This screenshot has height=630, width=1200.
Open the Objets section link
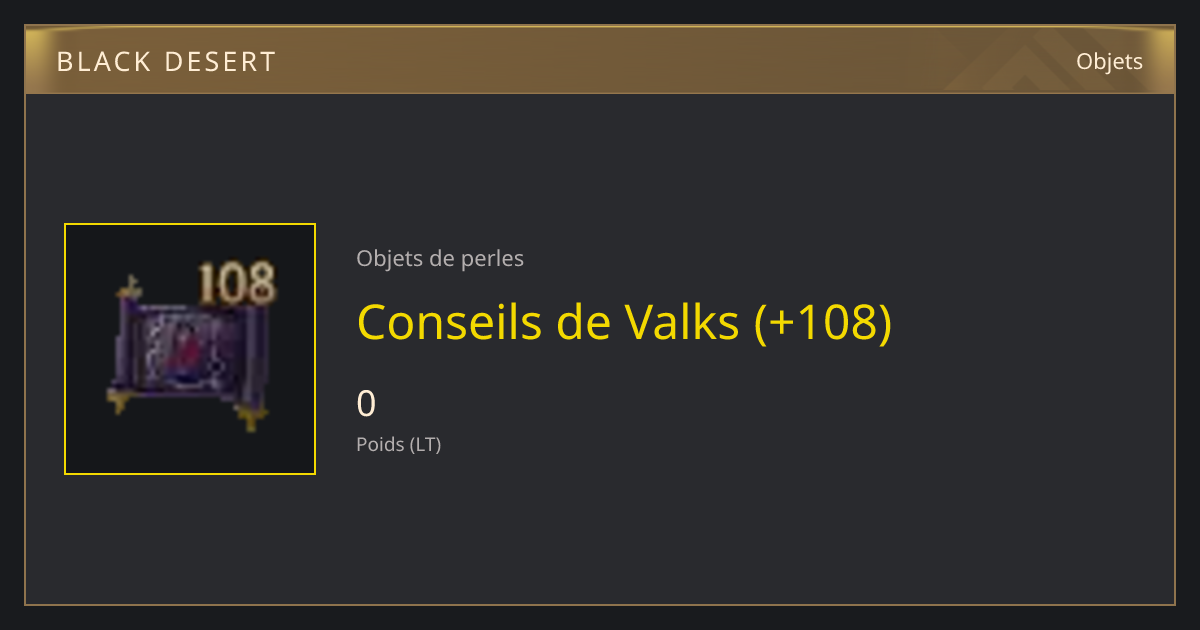pyautogui.click(x=1109, y=61)
